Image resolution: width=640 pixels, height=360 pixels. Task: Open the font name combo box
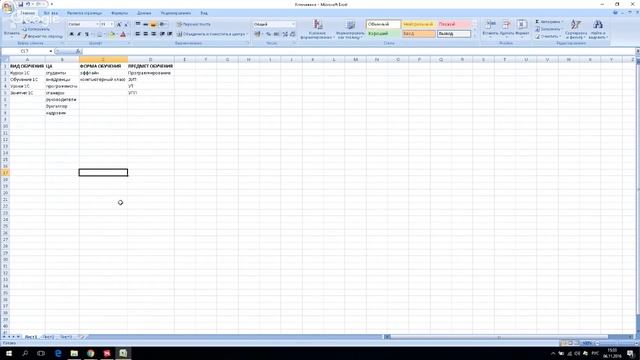click(x=83, y=24)
